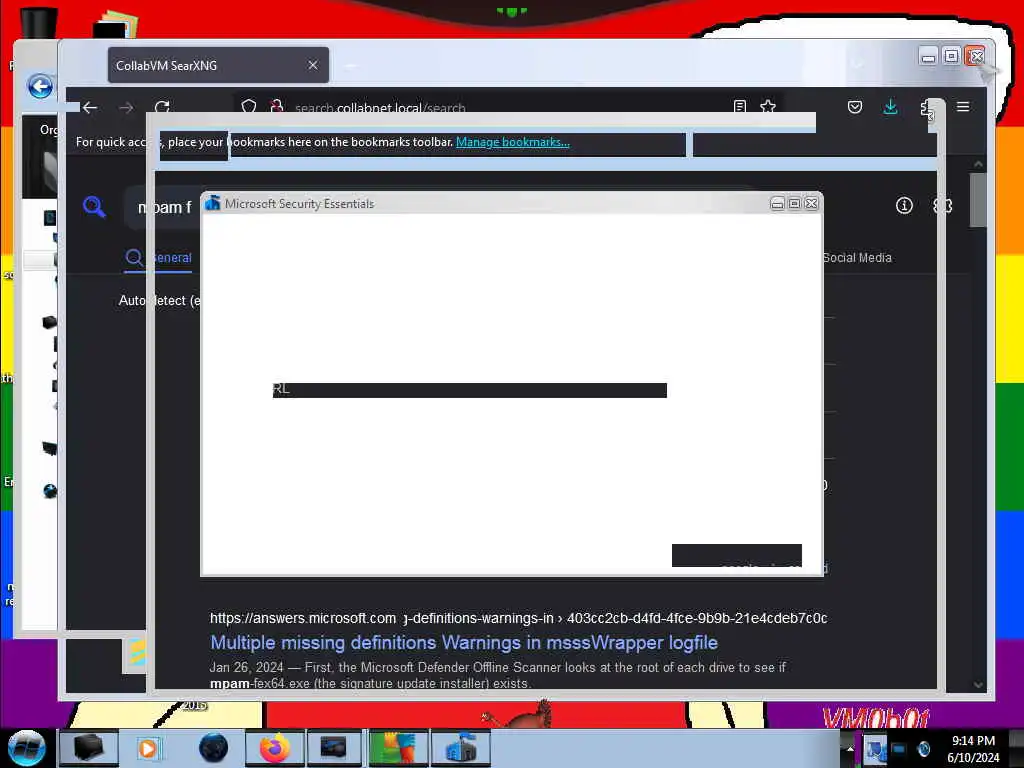Show hidden system tray icons

[x=850, y=749]
